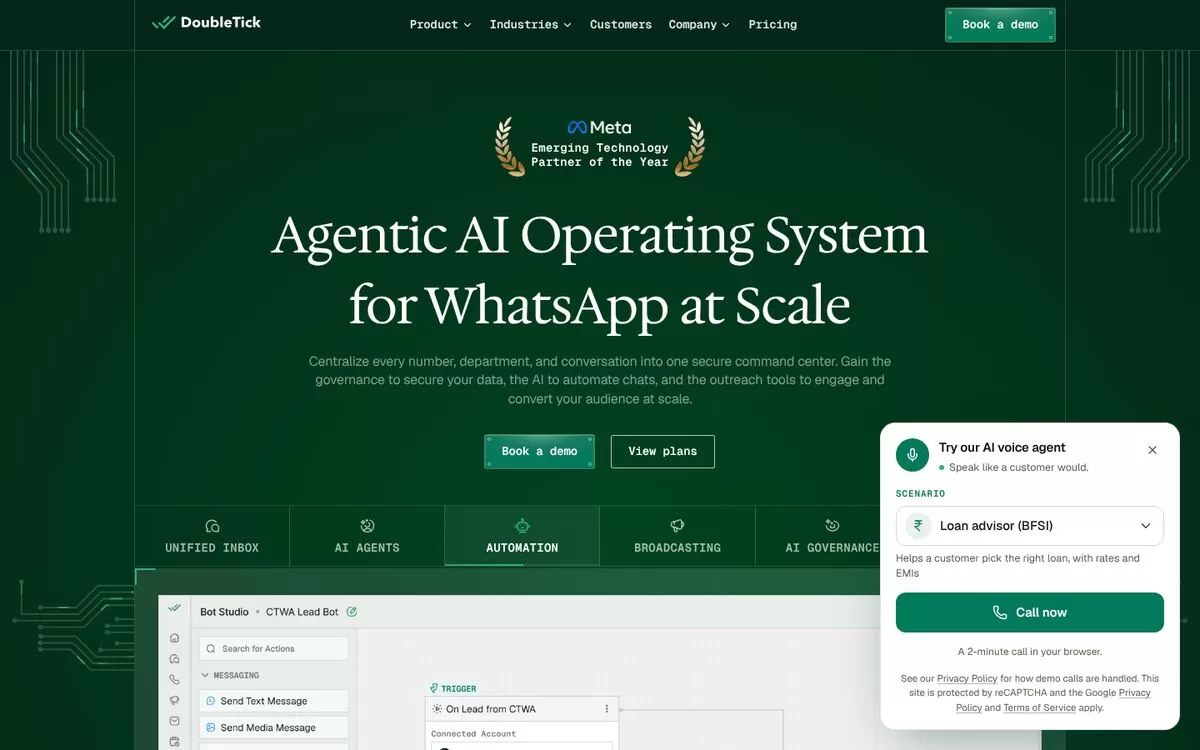This screenshot has width=1200, height=750.
Task: Click the Send Text Message icon
Action: click(x=211, y=701)
